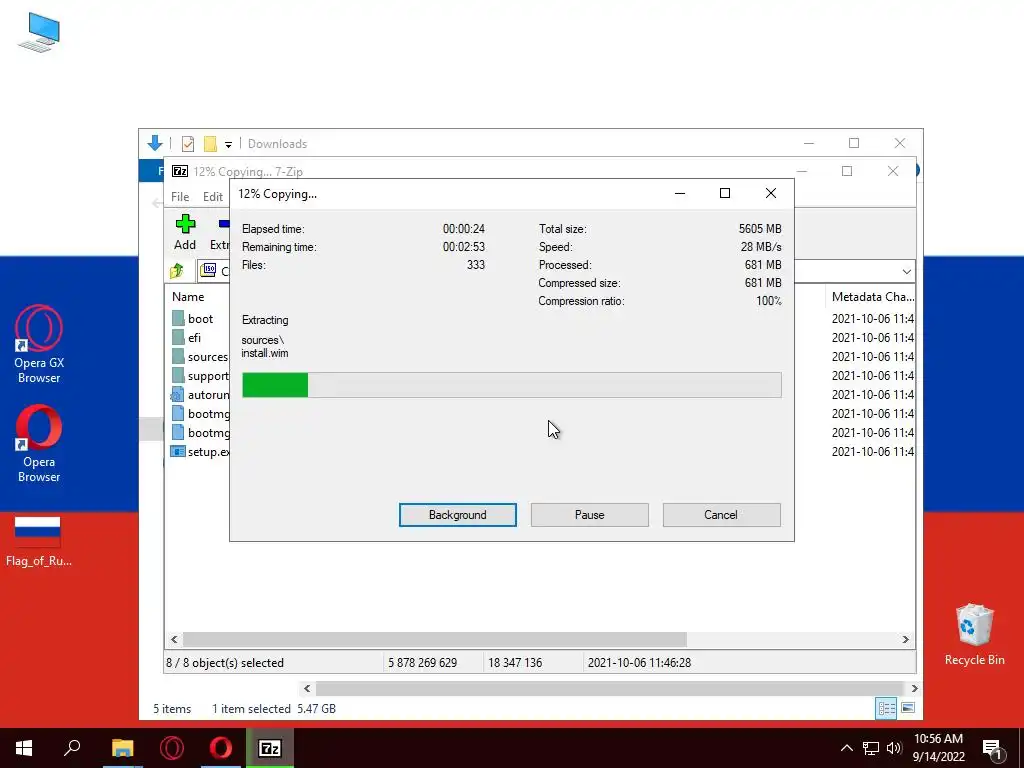The width and height of the screenshot is (1024, 768).
Task: Open Opera GX from the taskbar
Action: 172,748
